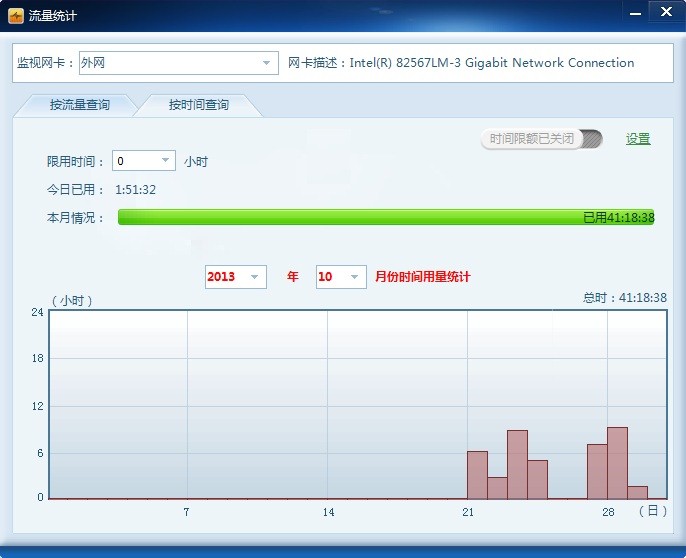The width and height of the screenshot is (686, 558).
Task: Click the 网卡描述 Intel network adapter text
Action: tap(461, 63)
